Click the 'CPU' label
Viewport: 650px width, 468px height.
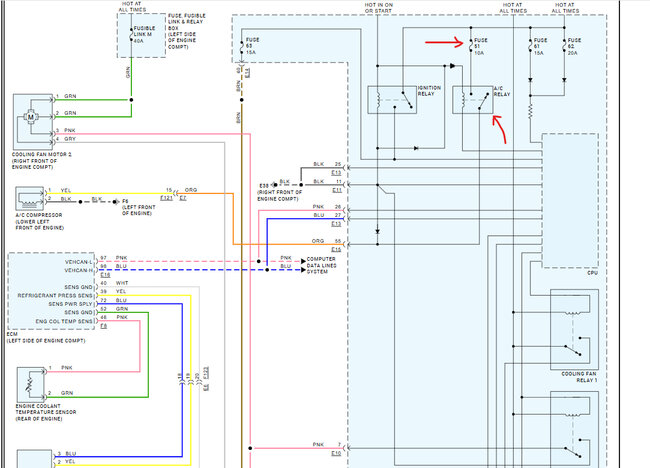tap(592, 273)
